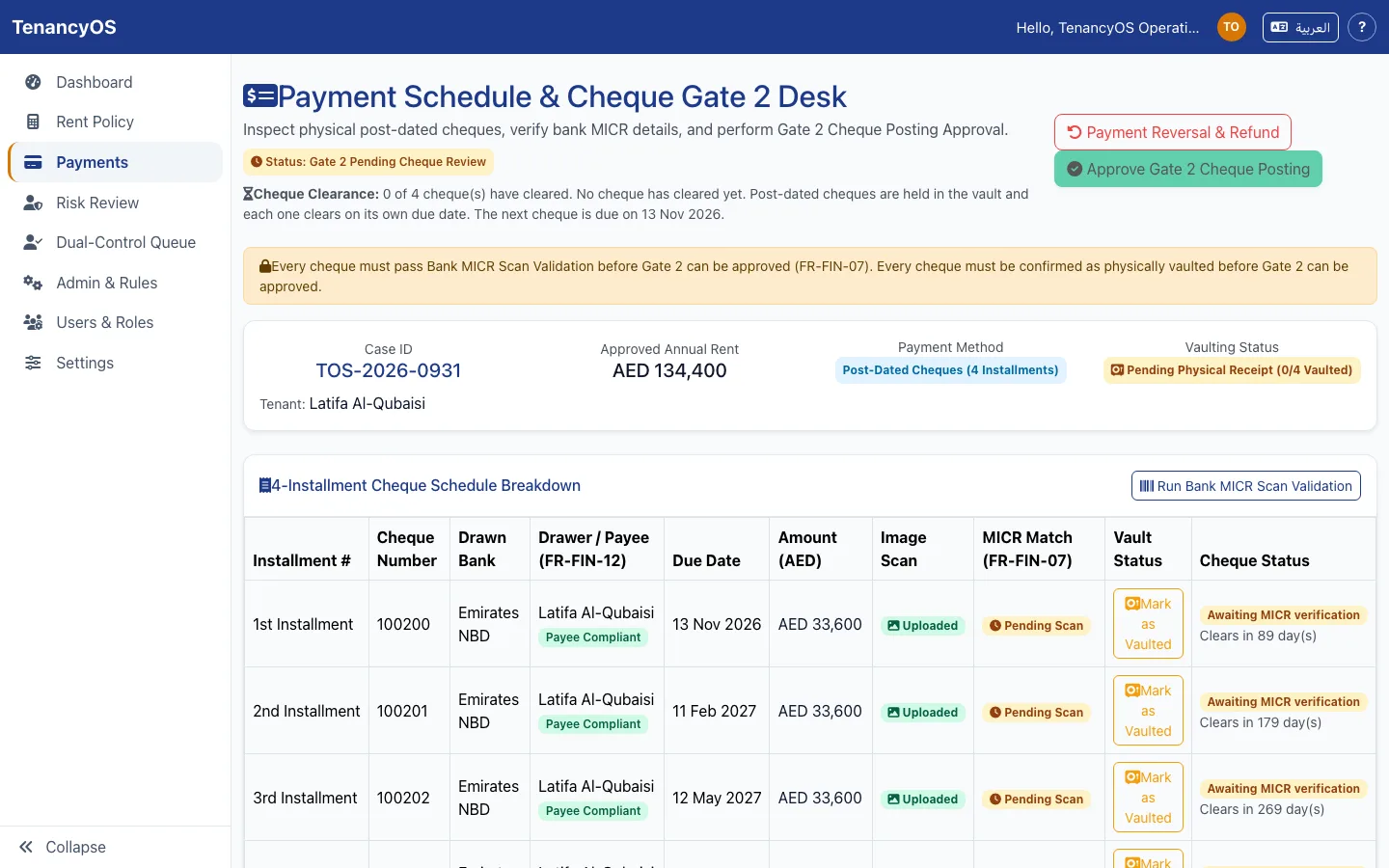This screenshot has height=868, width=1389.
Task: Click the Rent Policy calculator icon
Action: click(x=33, y=122)
